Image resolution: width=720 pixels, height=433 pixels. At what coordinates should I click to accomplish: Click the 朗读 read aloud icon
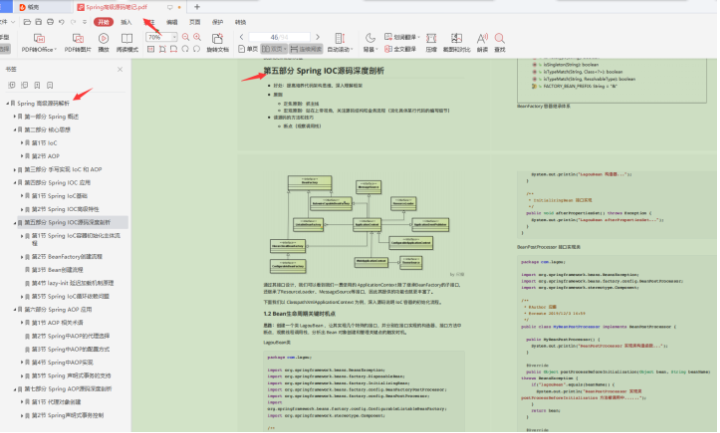pyautogui.click(x=482, y=39)
